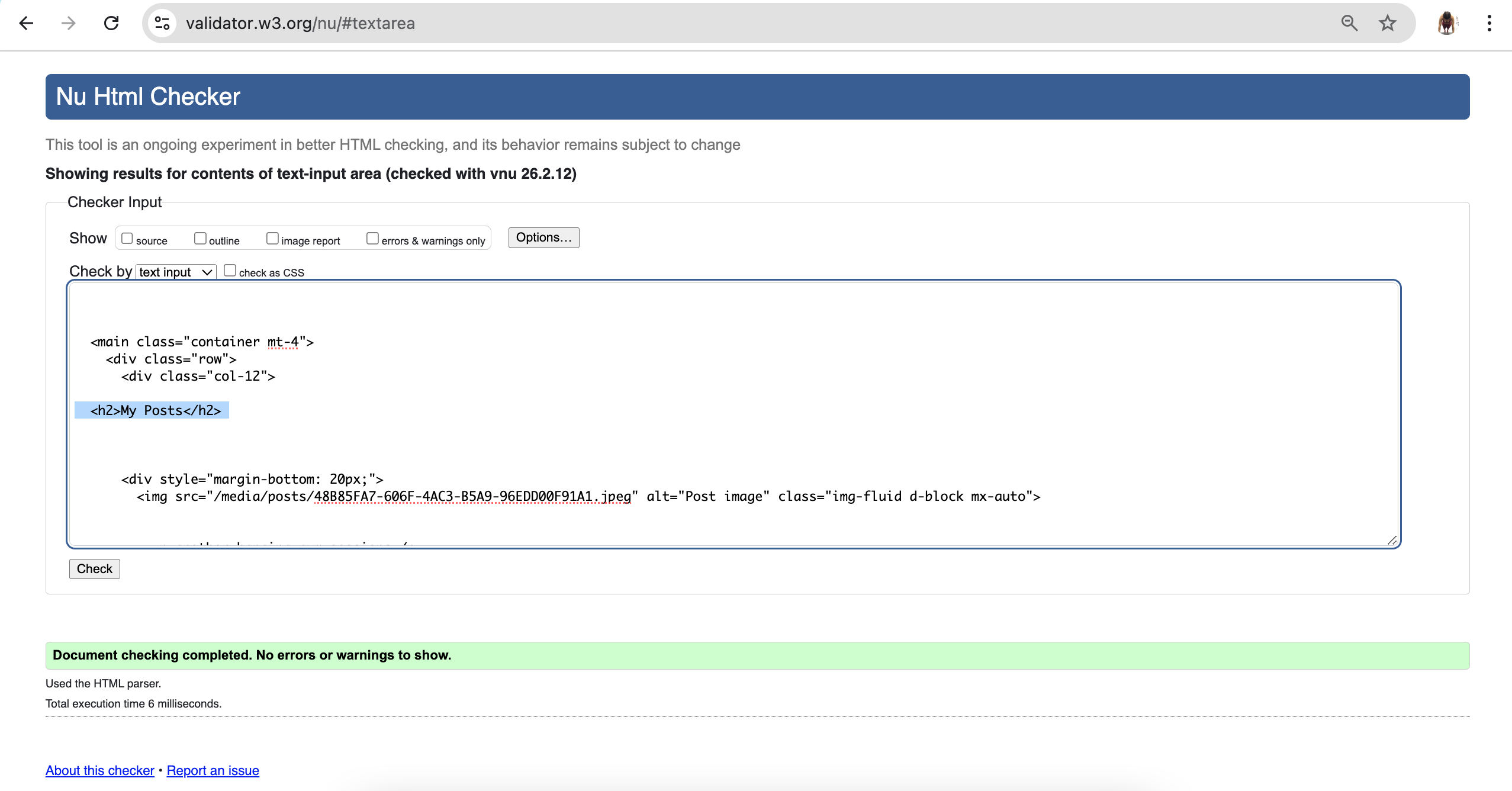Open Chrome's three-dot menu
The width and height of the screenshot is (1512, 791).
[x=1490, y=23]
